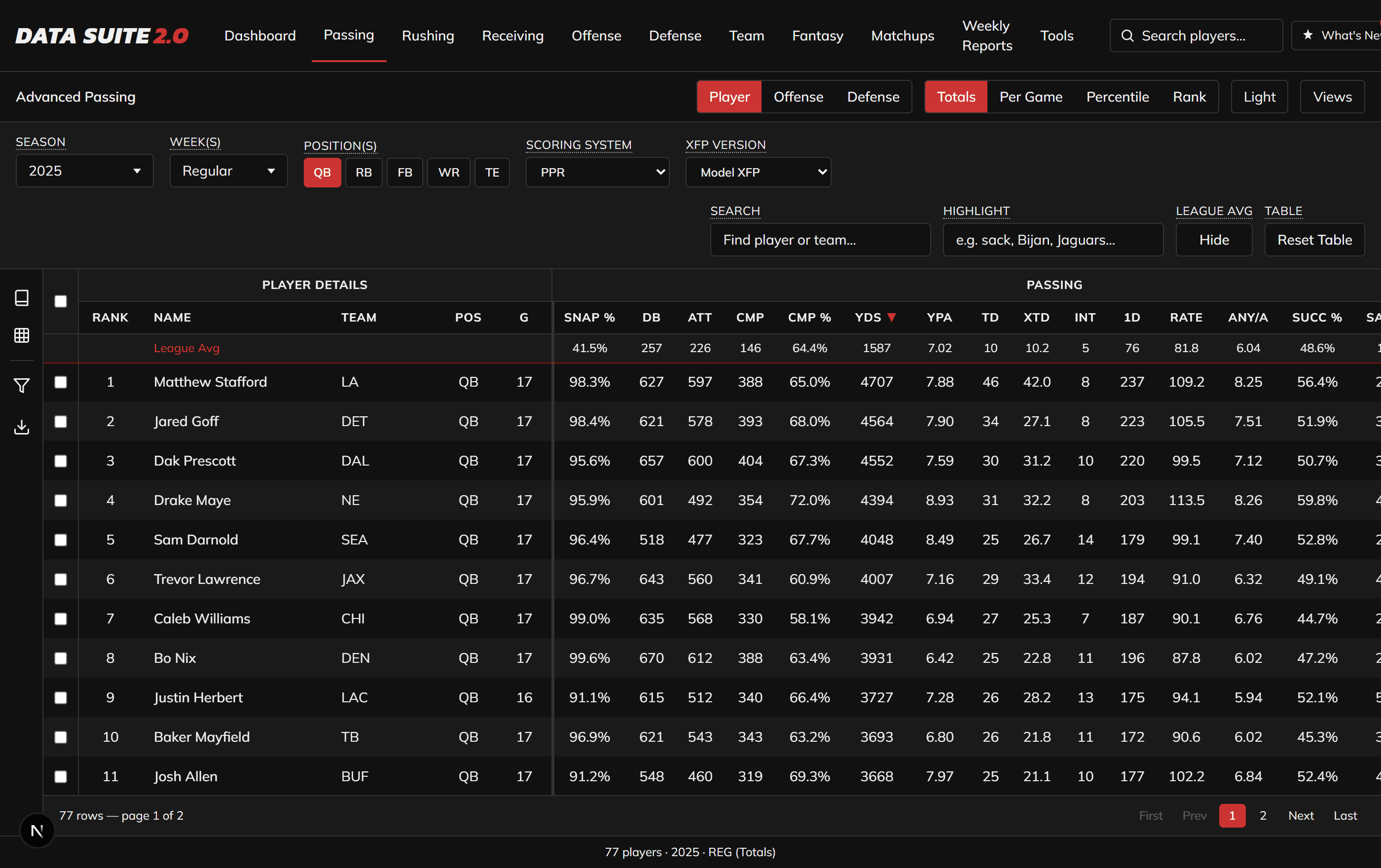The height and width of the screenshot is (868, 1381).
Task: Click the Find player or team field
Action: click(820, 240)
